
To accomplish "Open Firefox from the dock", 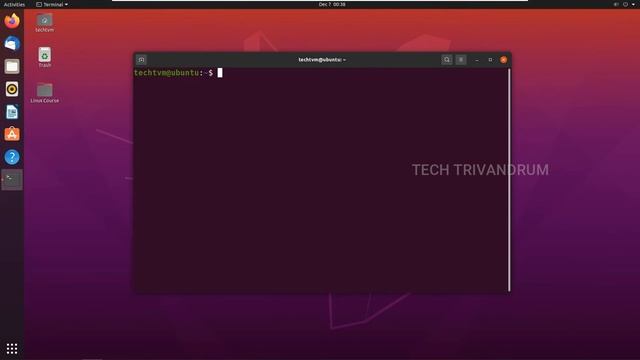I will [12, 20].
